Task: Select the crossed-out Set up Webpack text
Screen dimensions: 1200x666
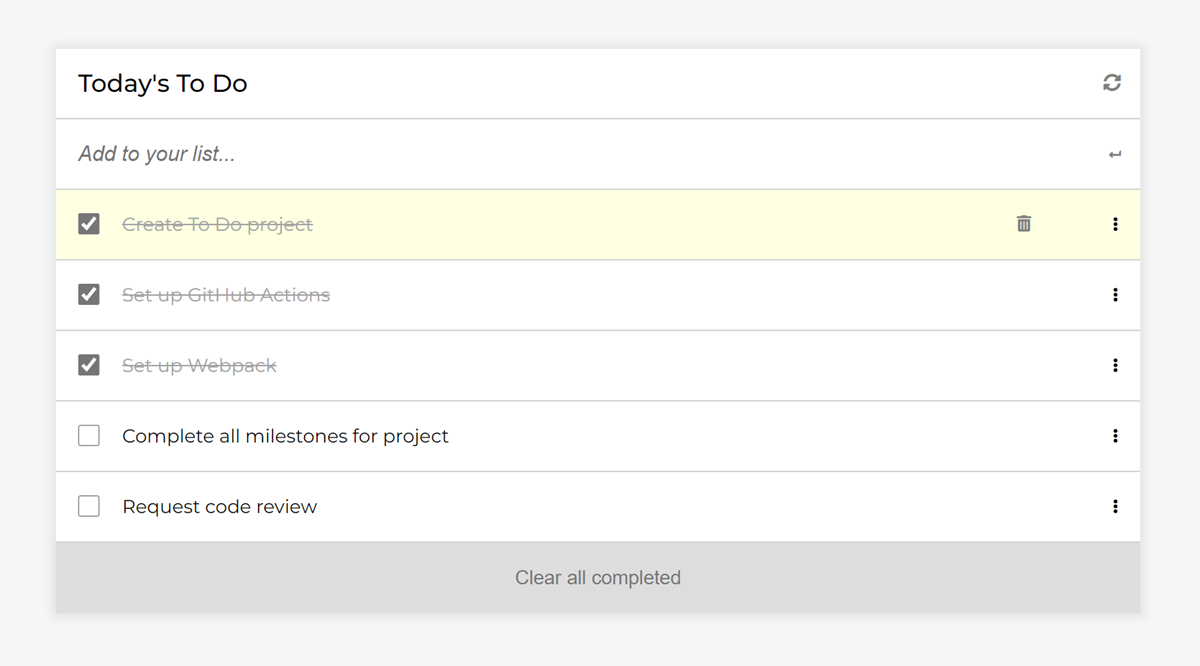Action: pos(199,366)
